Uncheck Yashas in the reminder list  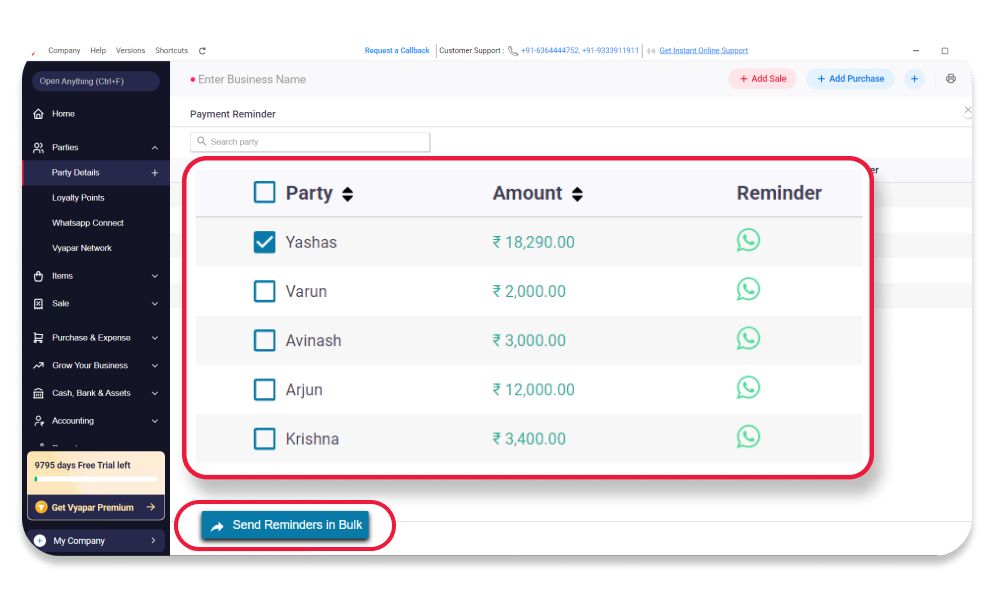click(x=264, y=240)
